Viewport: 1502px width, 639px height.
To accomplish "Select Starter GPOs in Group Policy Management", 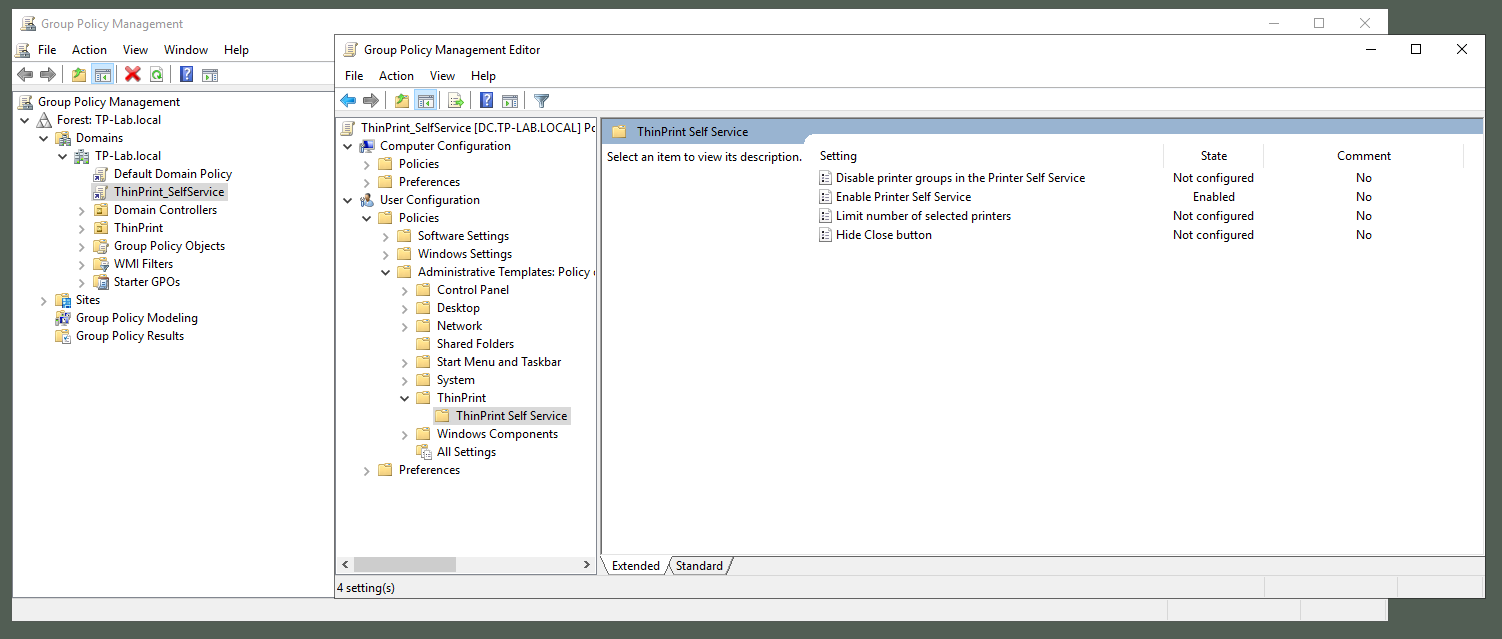I will point(147,282).
